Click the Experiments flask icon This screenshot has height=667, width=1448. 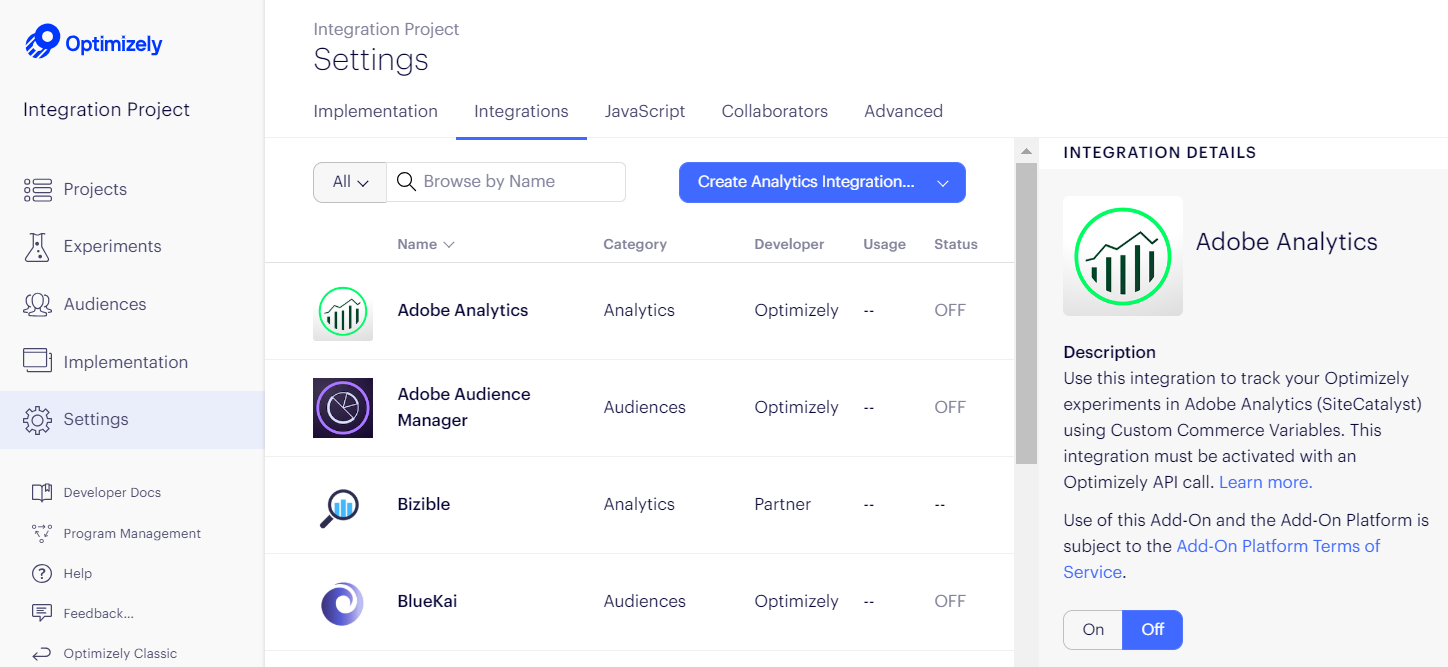[x=37, y=247]
